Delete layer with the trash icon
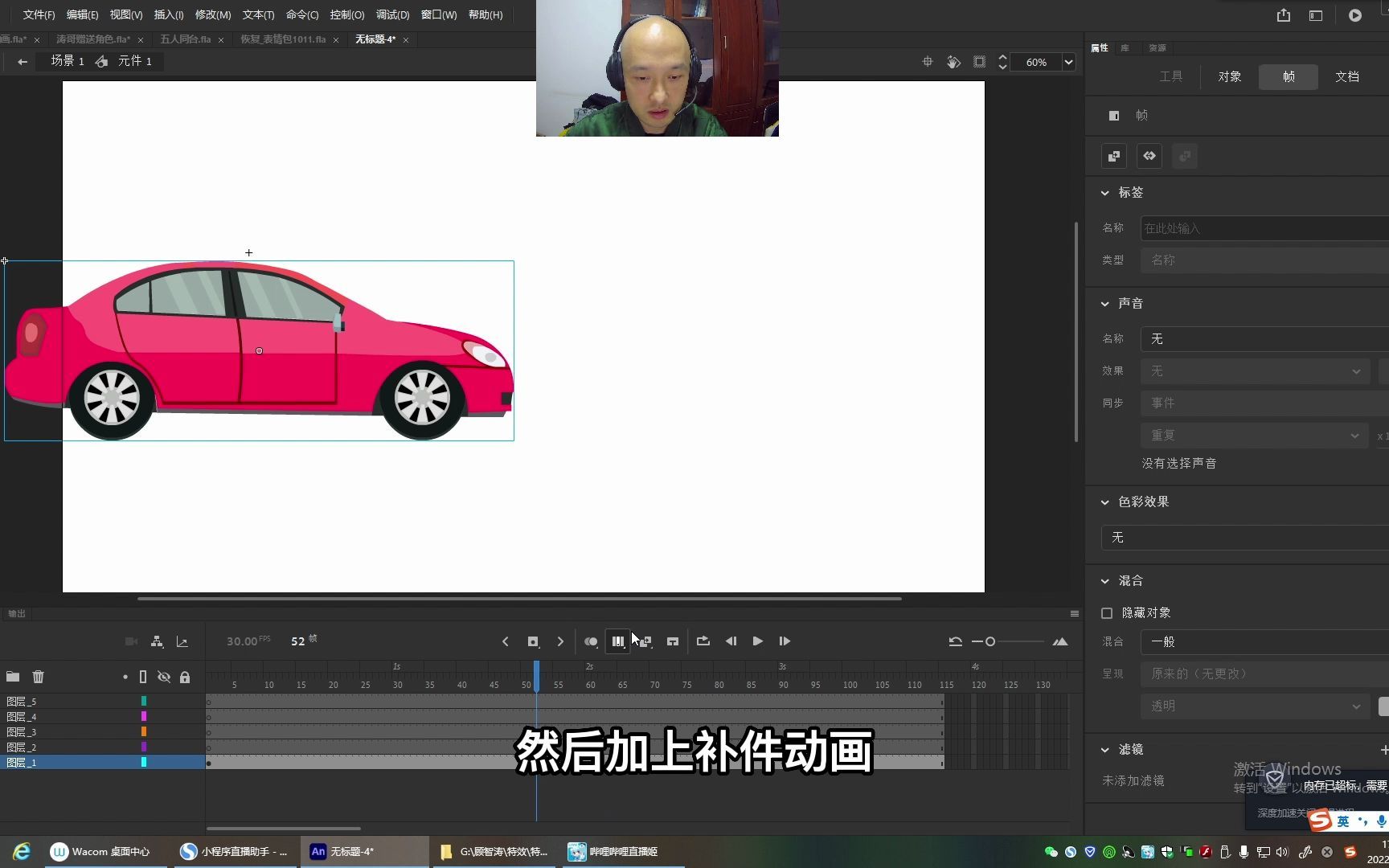Viewport: 1389px width, 868px height. pyautogui.click(x=38, y=677)
